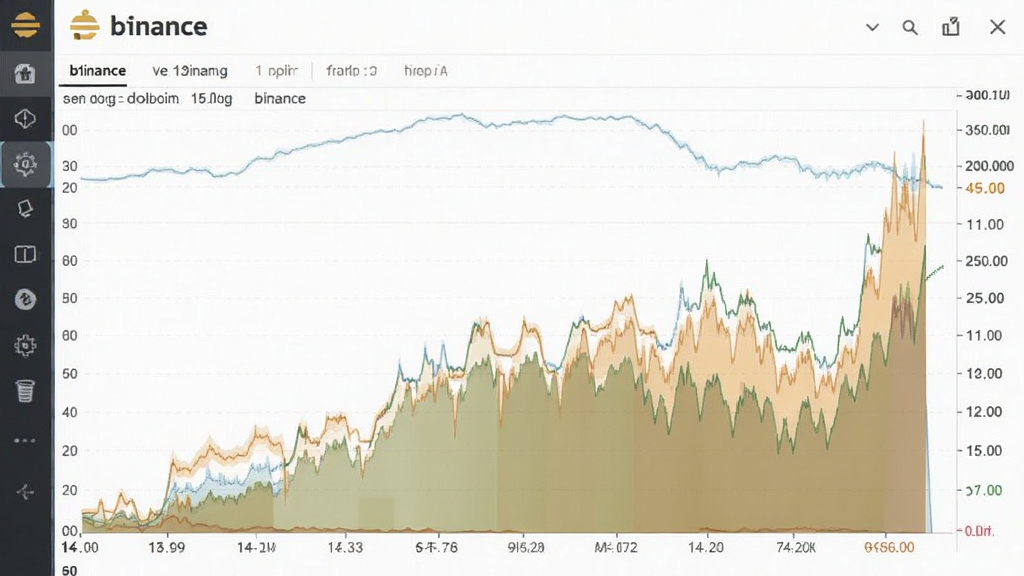The height and width of the screenshot is (576, 1024).
Task: Click the trash bin icon in the sidebar
Action: [x=25, y=391]
